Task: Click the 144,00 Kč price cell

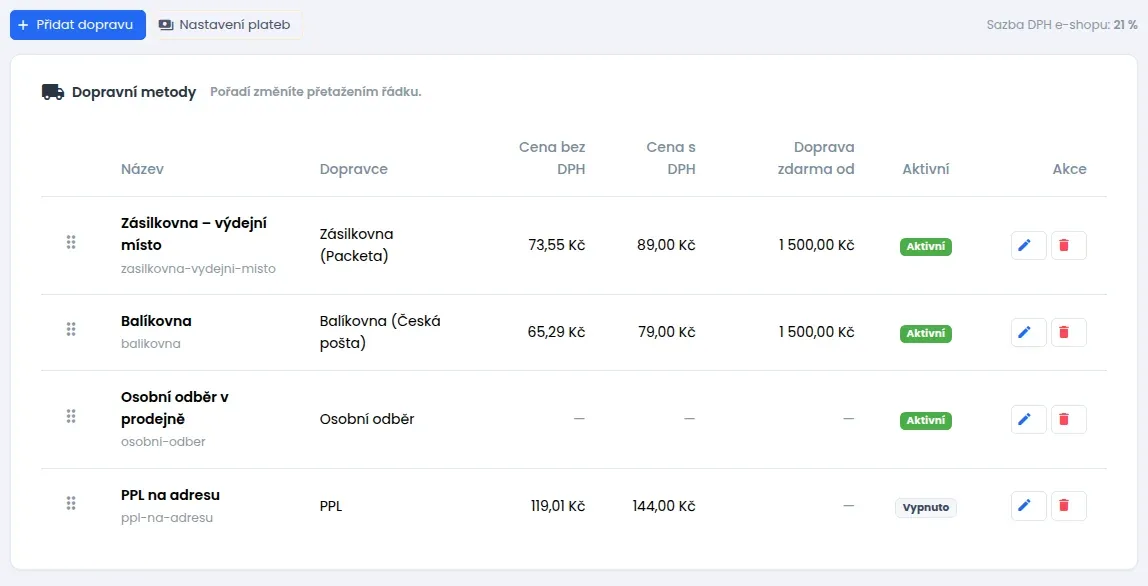Action: click(664, 506)
